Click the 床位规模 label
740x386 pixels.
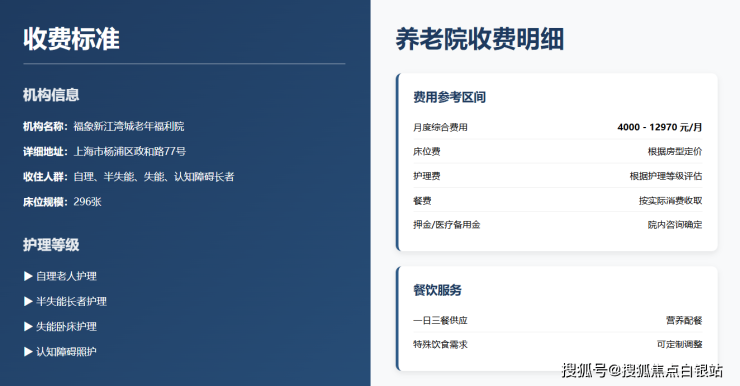tap(45, 202)
